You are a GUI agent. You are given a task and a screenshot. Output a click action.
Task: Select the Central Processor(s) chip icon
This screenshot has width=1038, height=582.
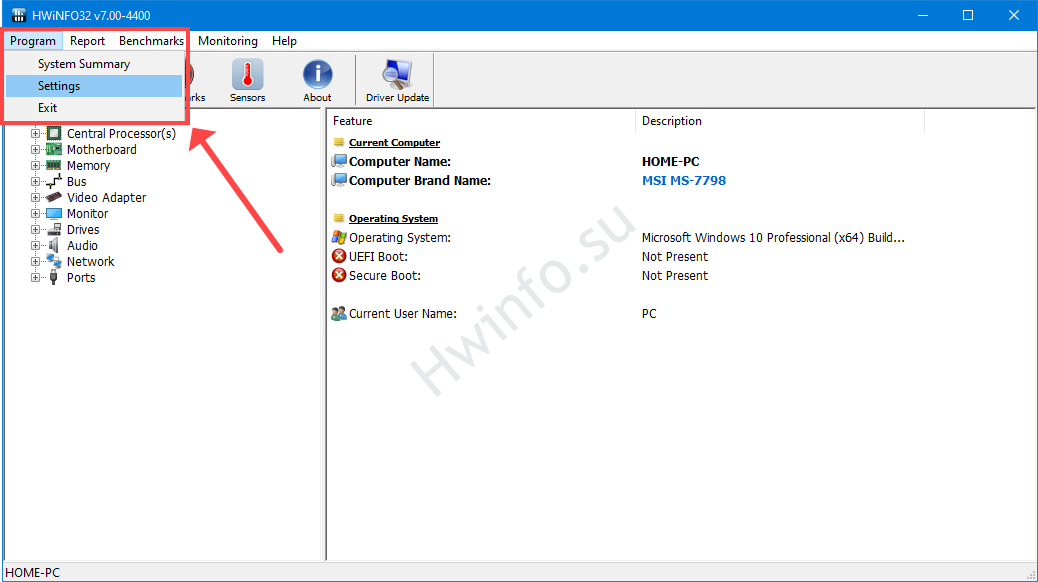[x=54, y=134]
